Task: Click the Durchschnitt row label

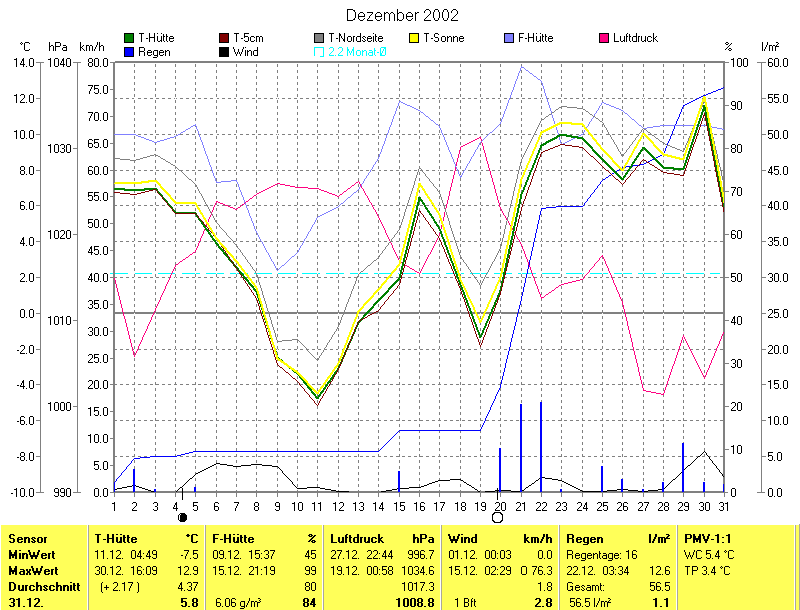Action: (44, 586)
